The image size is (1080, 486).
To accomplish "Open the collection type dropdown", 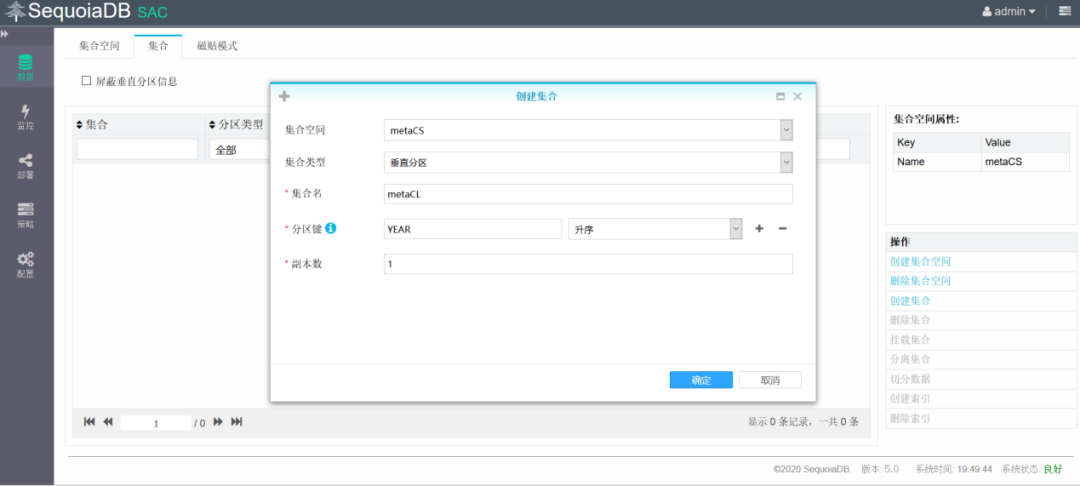I will (x=588, y=162).
